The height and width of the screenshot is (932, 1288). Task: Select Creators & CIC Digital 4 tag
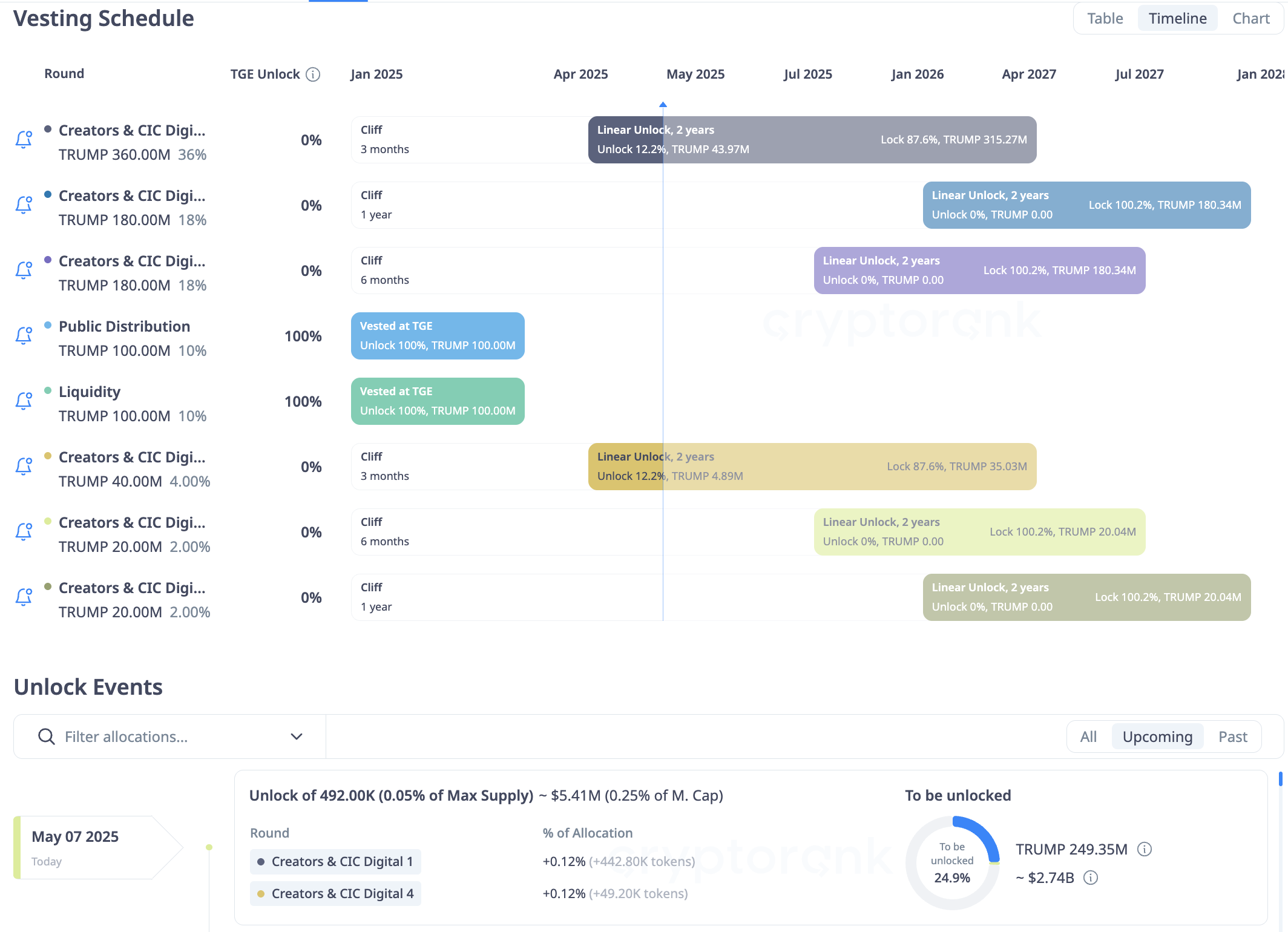pos(335,893)
